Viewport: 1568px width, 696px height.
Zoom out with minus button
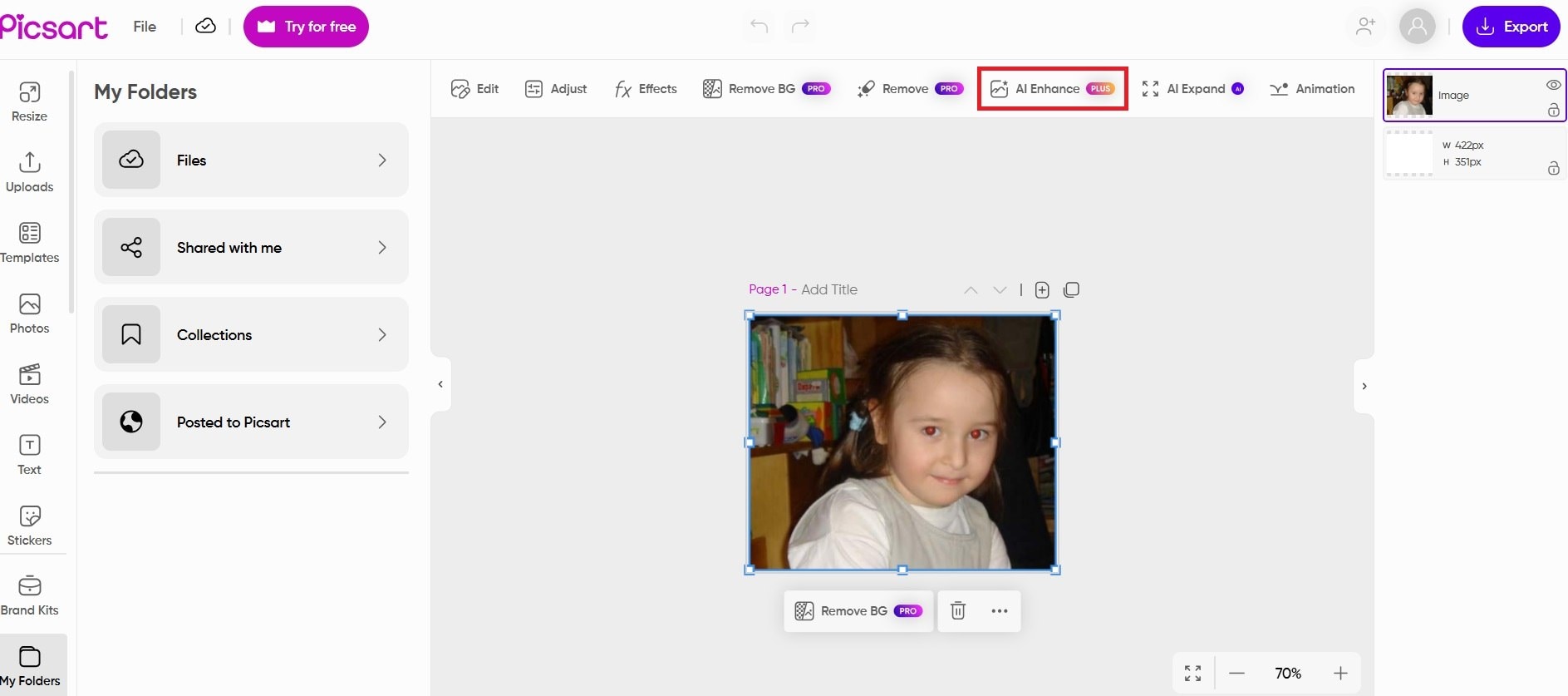click(x=1236, y=674)
